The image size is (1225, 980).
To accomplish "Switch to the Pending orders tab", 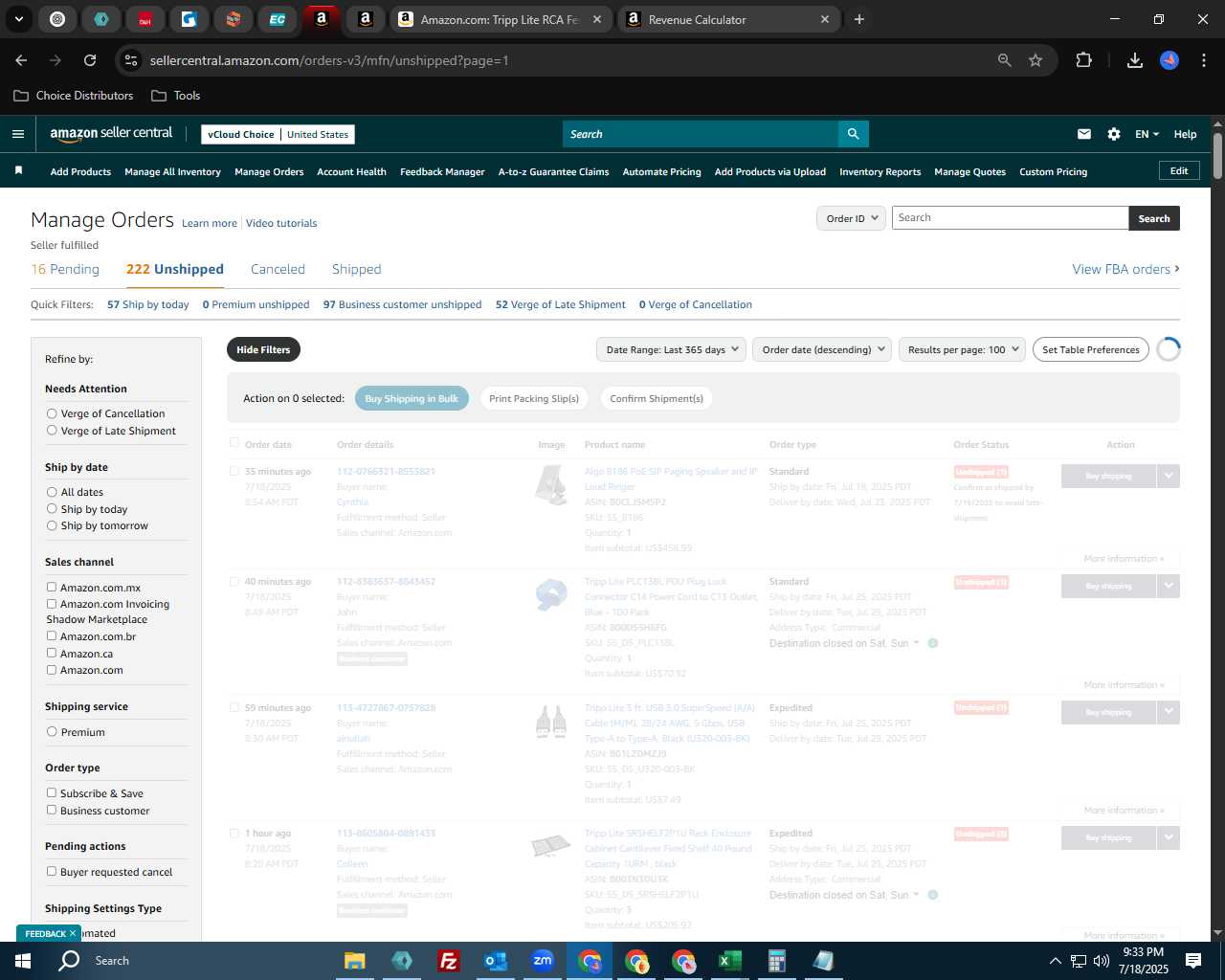I will click(65, 269).
